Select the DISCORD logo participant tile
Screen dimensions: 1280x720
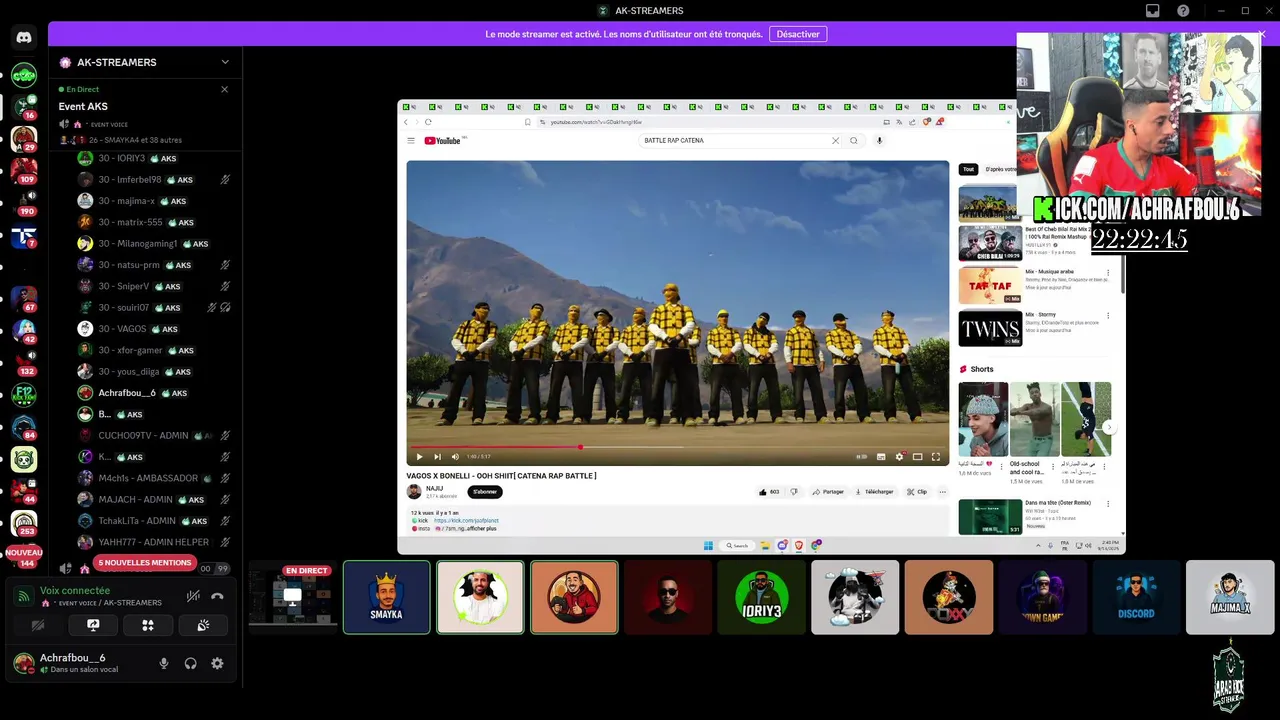click(x=1136, y=597)
